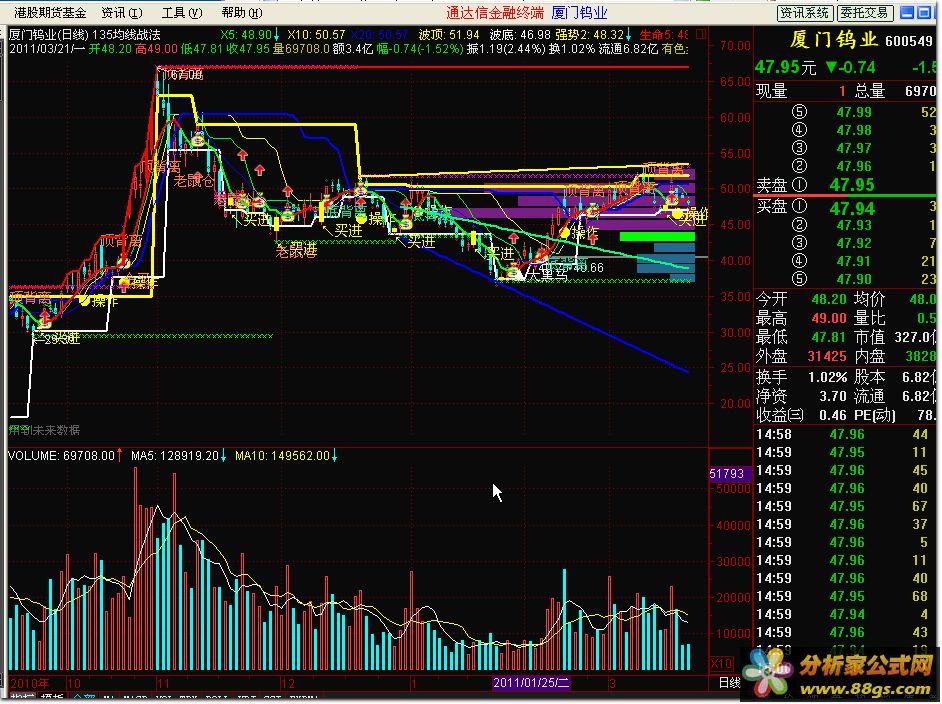Click the 14:59 trade row at 47.94 with volume 4

coord(845,614)
